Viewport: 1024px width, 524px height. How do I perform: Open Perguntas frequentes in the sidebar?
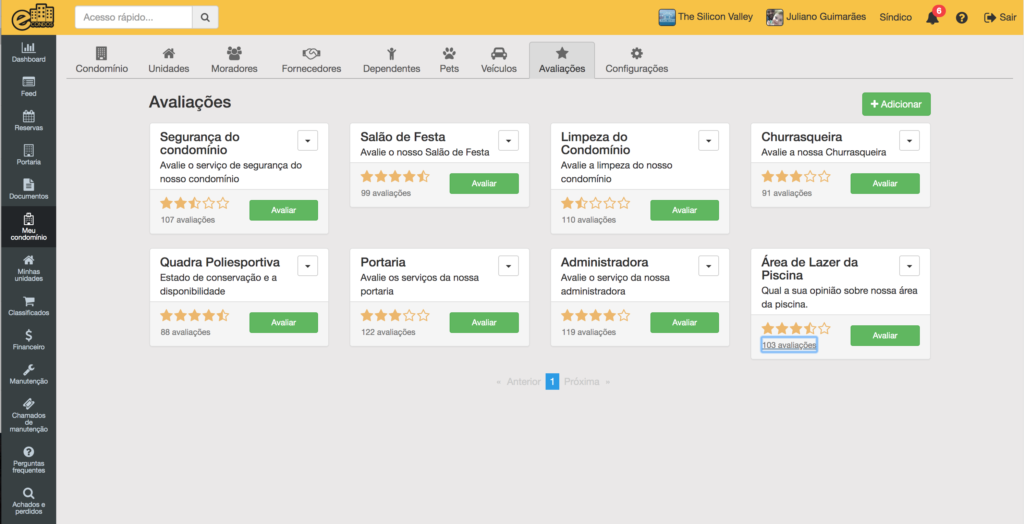(x=28, y=460)
